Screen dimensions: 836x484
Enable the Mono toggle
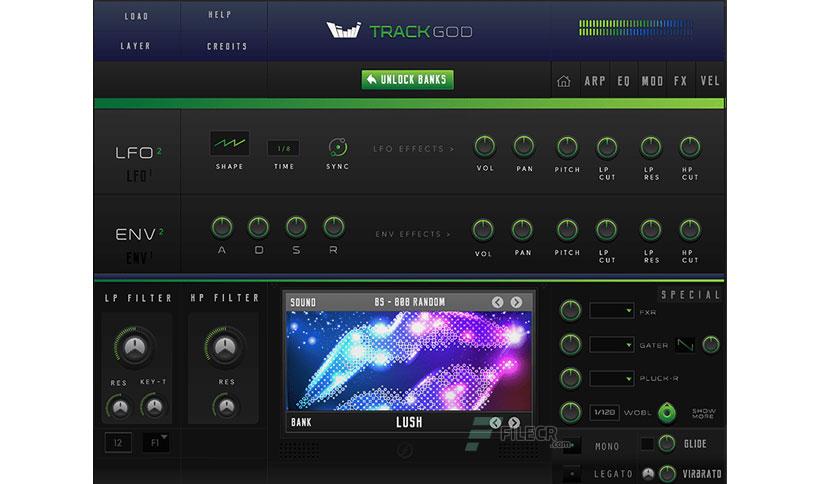point(572,445)
